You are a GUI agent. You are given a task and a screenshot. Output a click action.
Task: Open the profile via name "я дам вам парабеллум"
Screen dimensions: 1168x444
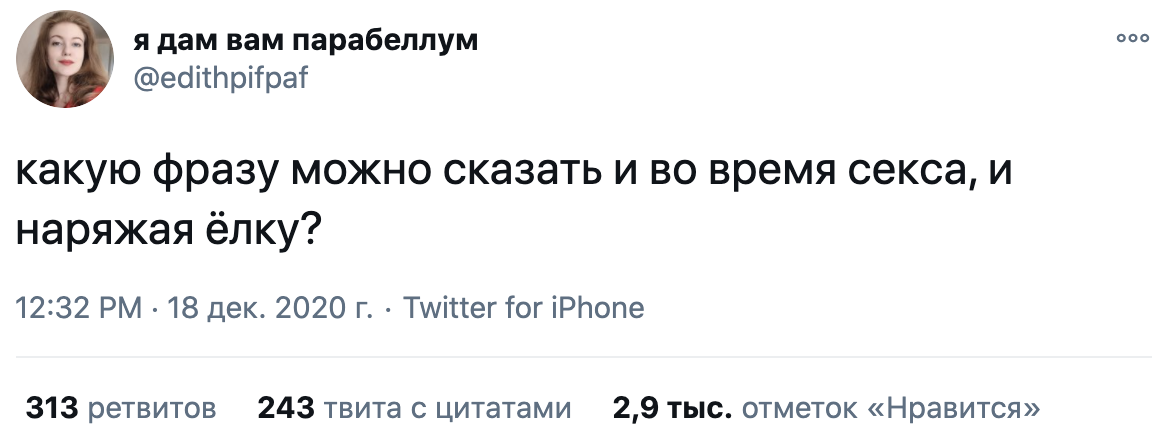point(305,40)
